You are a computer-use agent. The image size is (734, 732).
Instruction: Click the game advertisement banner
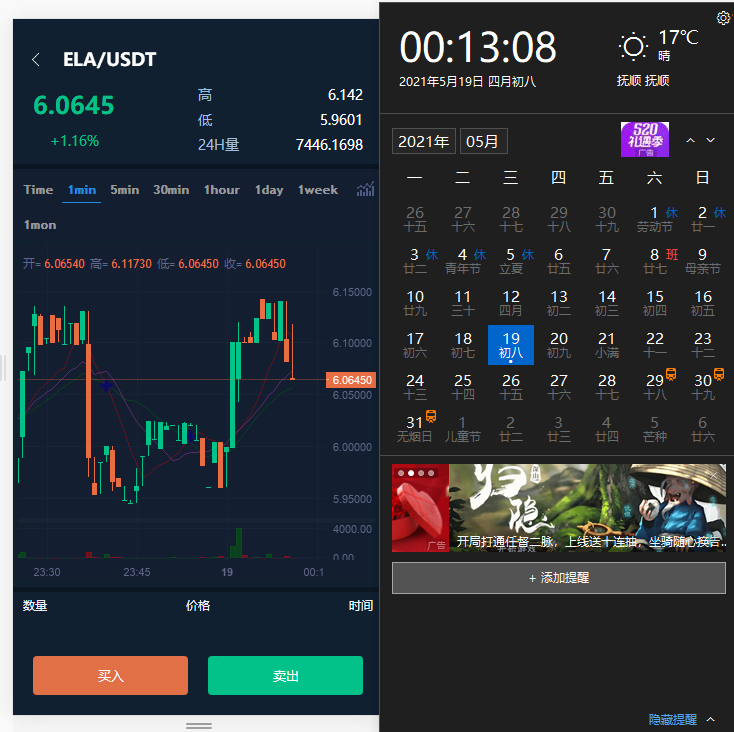click(586, 508)
